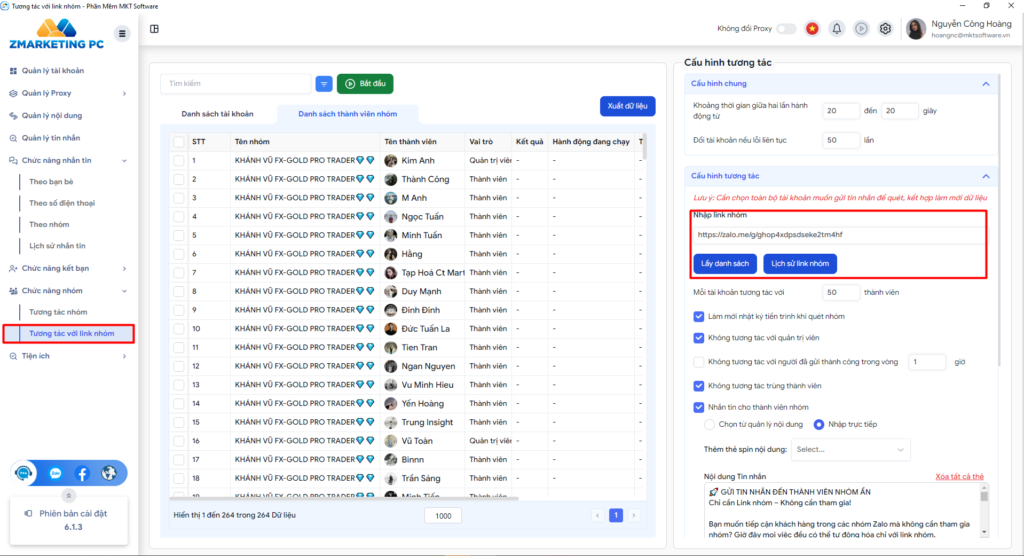Switch to Danh sách tài khoản tab
This screenshot has width=1024, height=556.
217,114
